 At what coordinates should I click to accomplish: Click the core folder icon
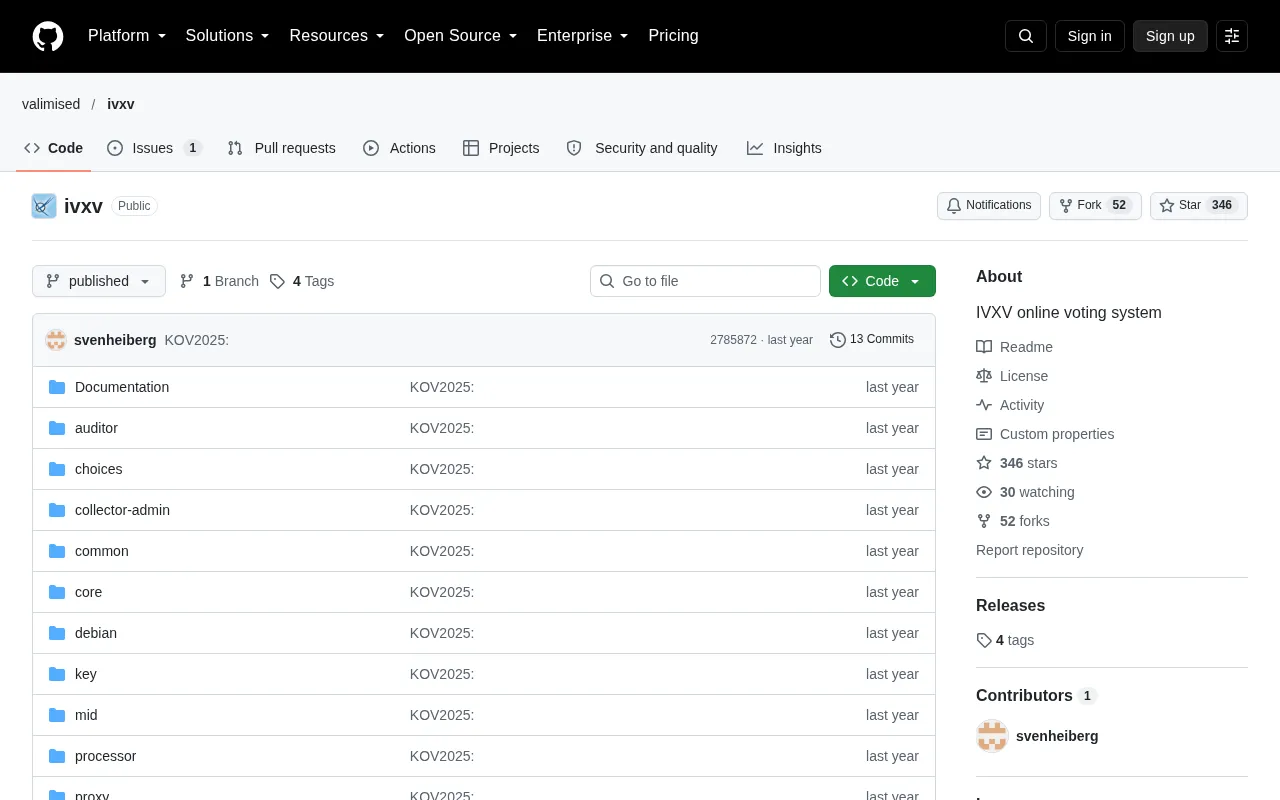pos(57,592)
